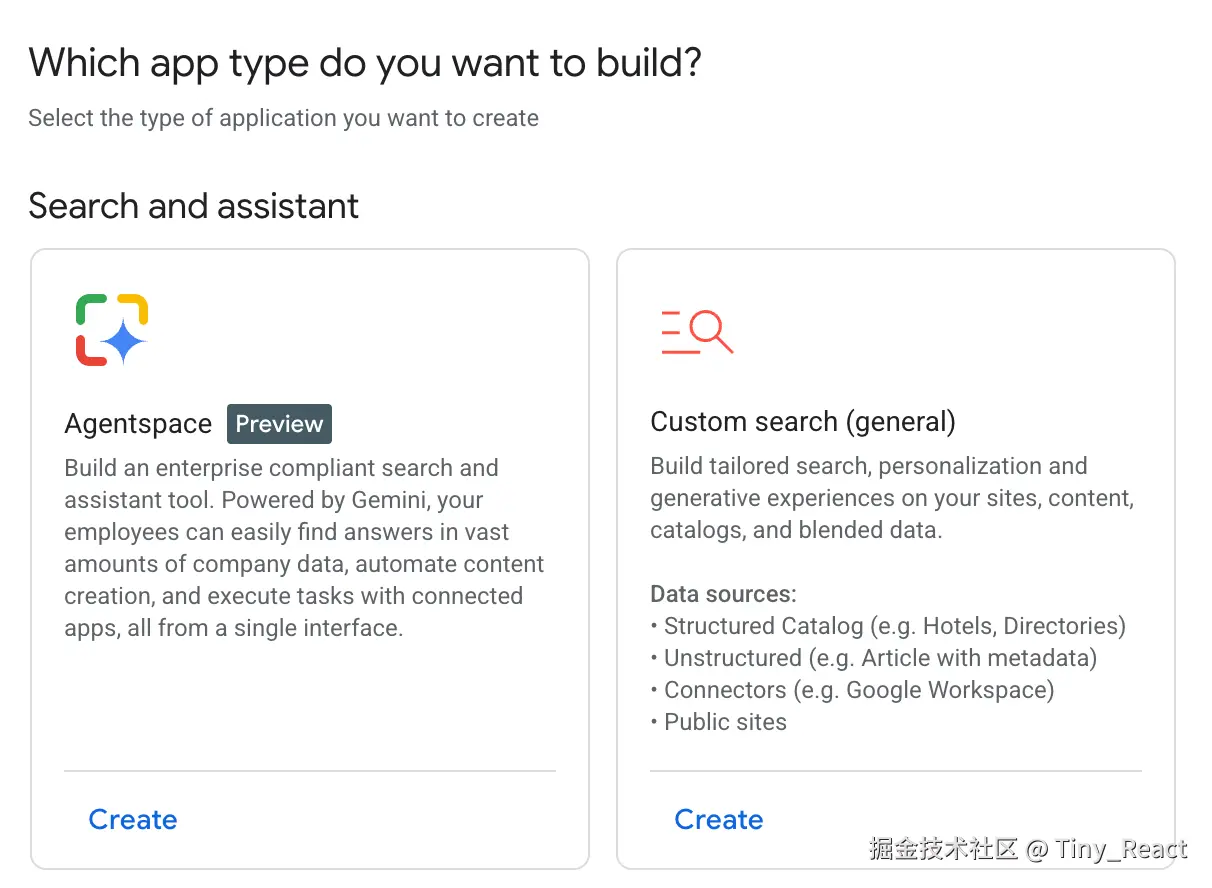Click the Preview badge beside Agentspace
This screenshot has width=1212, height=888.
[x=279, y=424]
